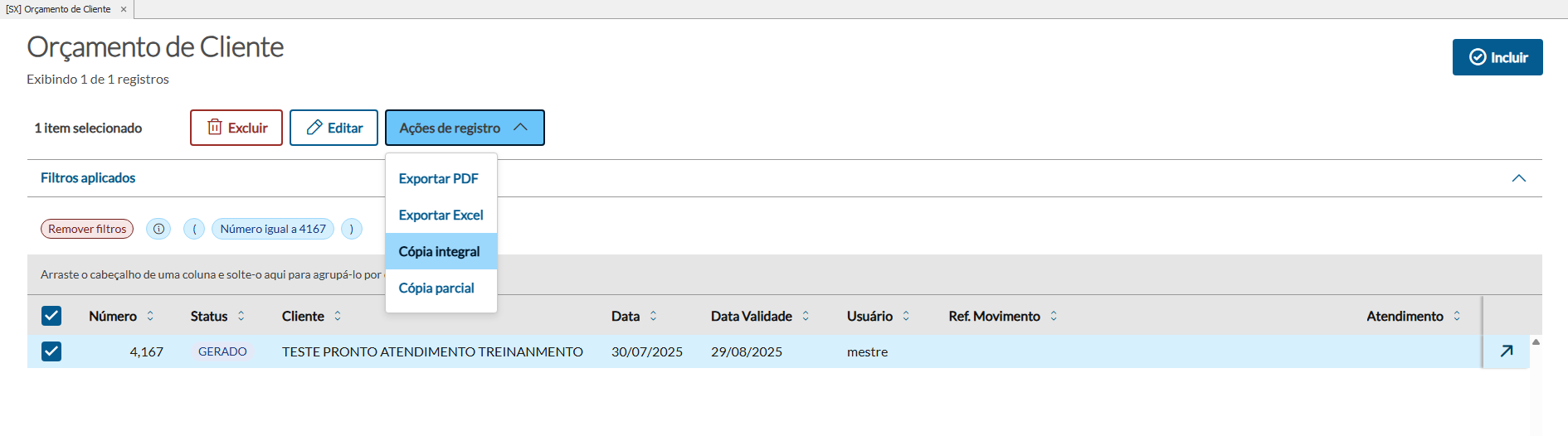Sort by Cliente column arrows
The image size is (1568, 436).
point(338,316)
